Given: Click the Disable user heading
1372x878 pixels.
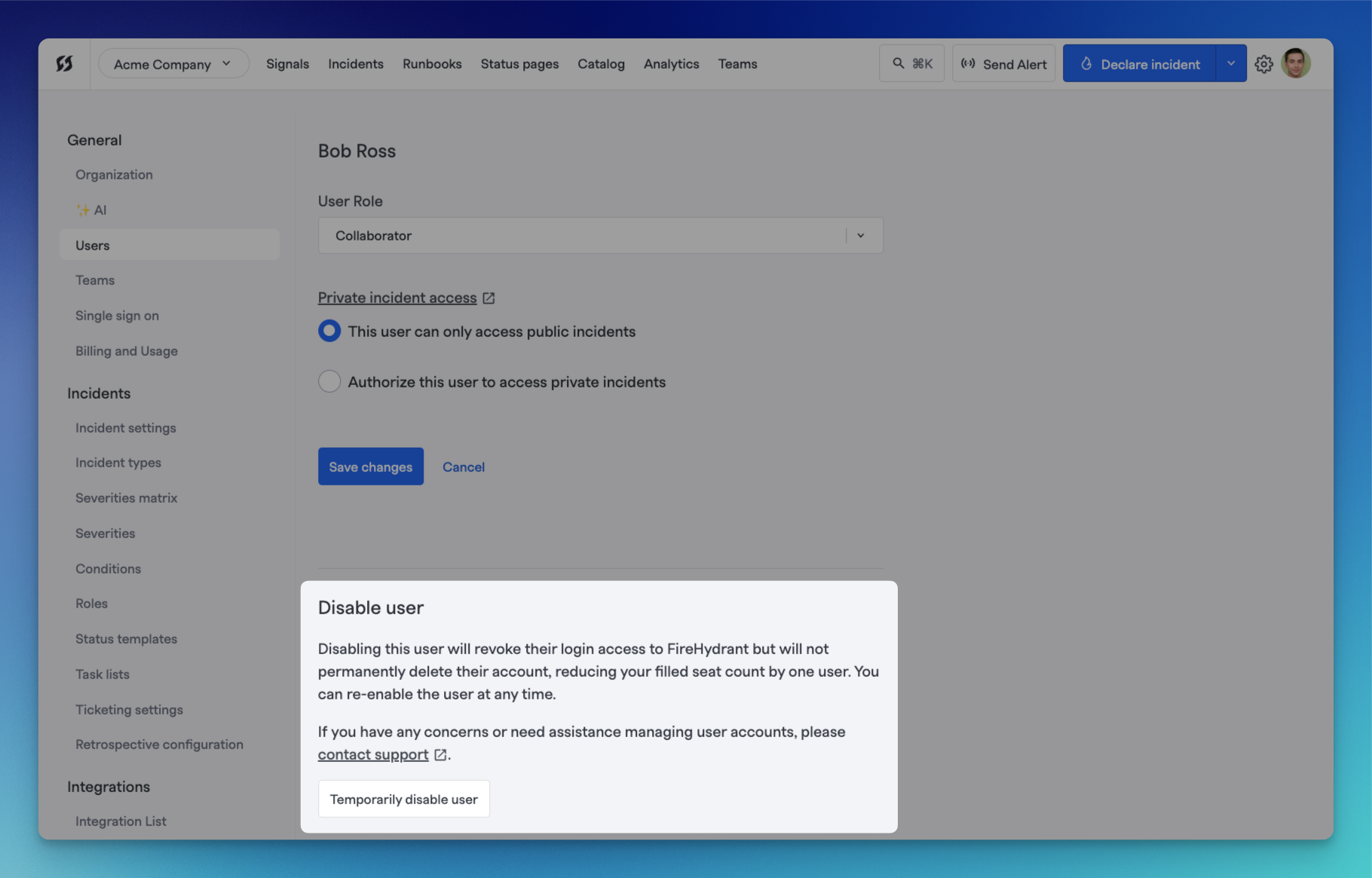Looking at the screenshot, I should pos(371,607).
